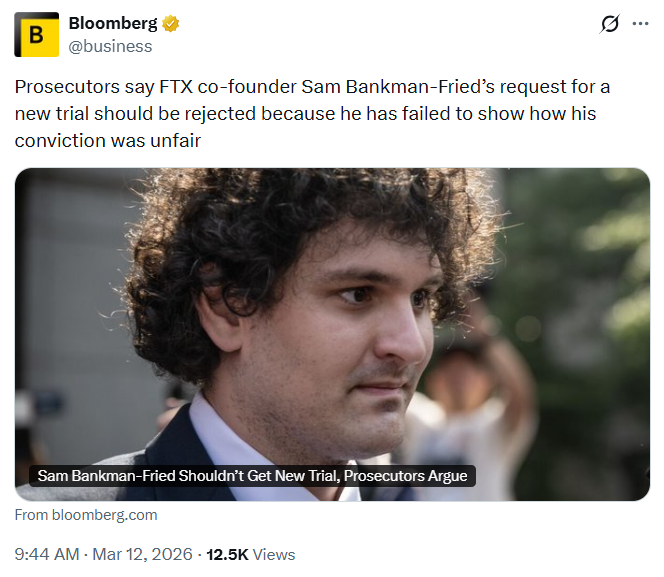Click 'conviction was unfair' in the tweet text
The image size is (664, 577).
click(108, 140)
